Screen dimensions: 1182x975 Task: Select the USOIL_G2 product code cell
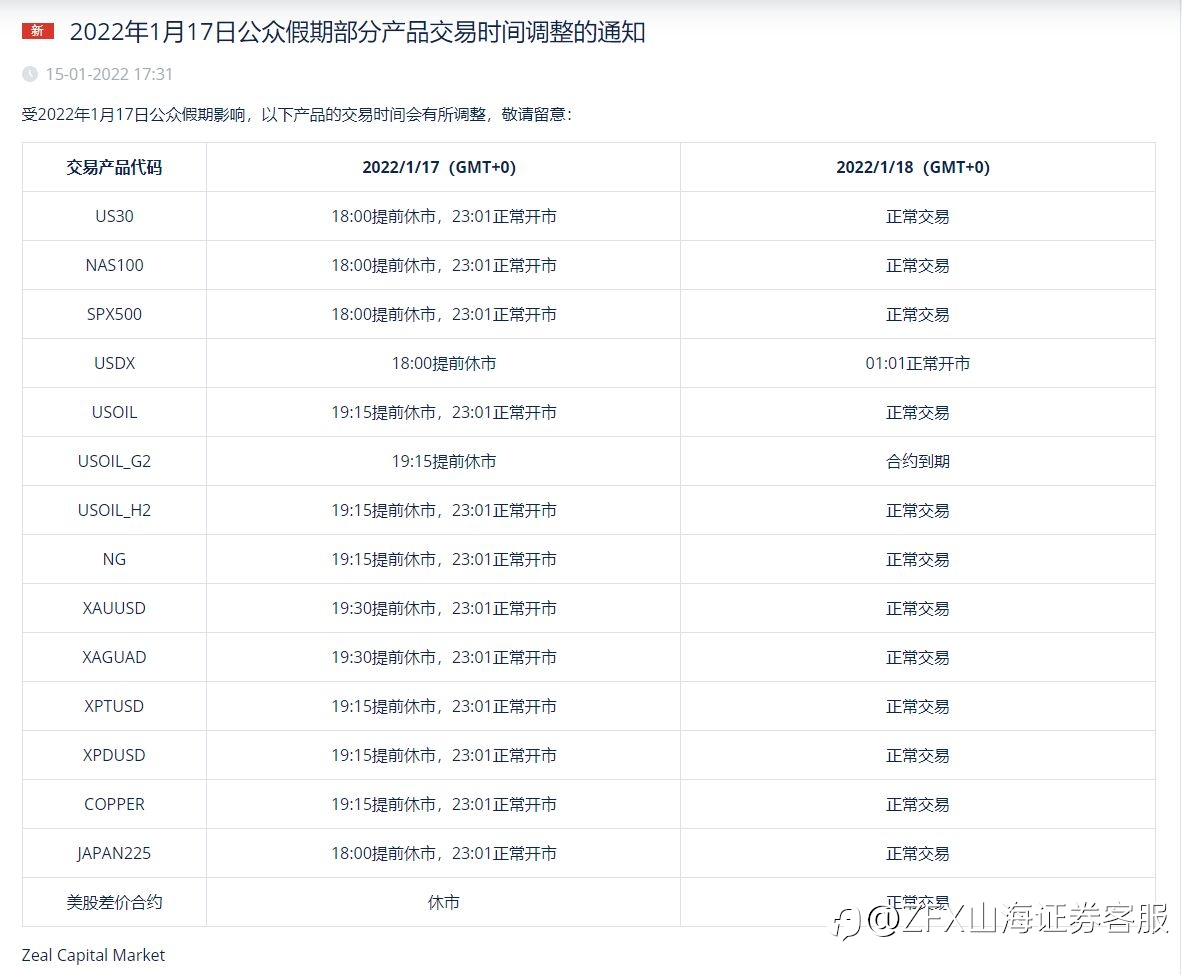[115, 461]
